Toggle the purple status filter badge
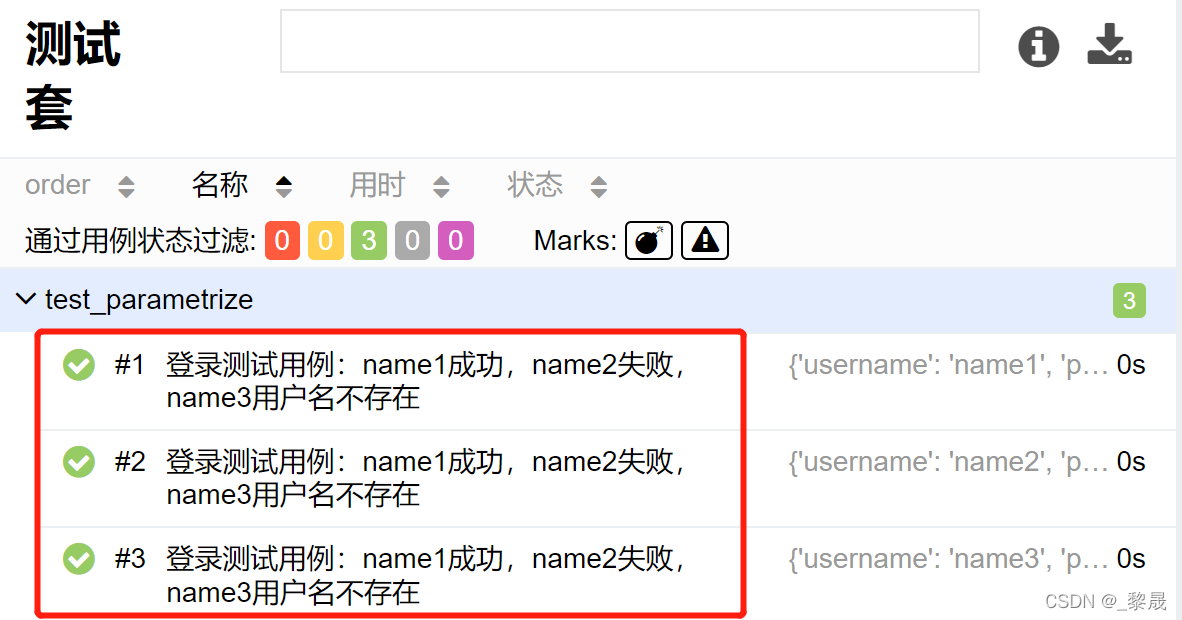 (x=455, y=240)
